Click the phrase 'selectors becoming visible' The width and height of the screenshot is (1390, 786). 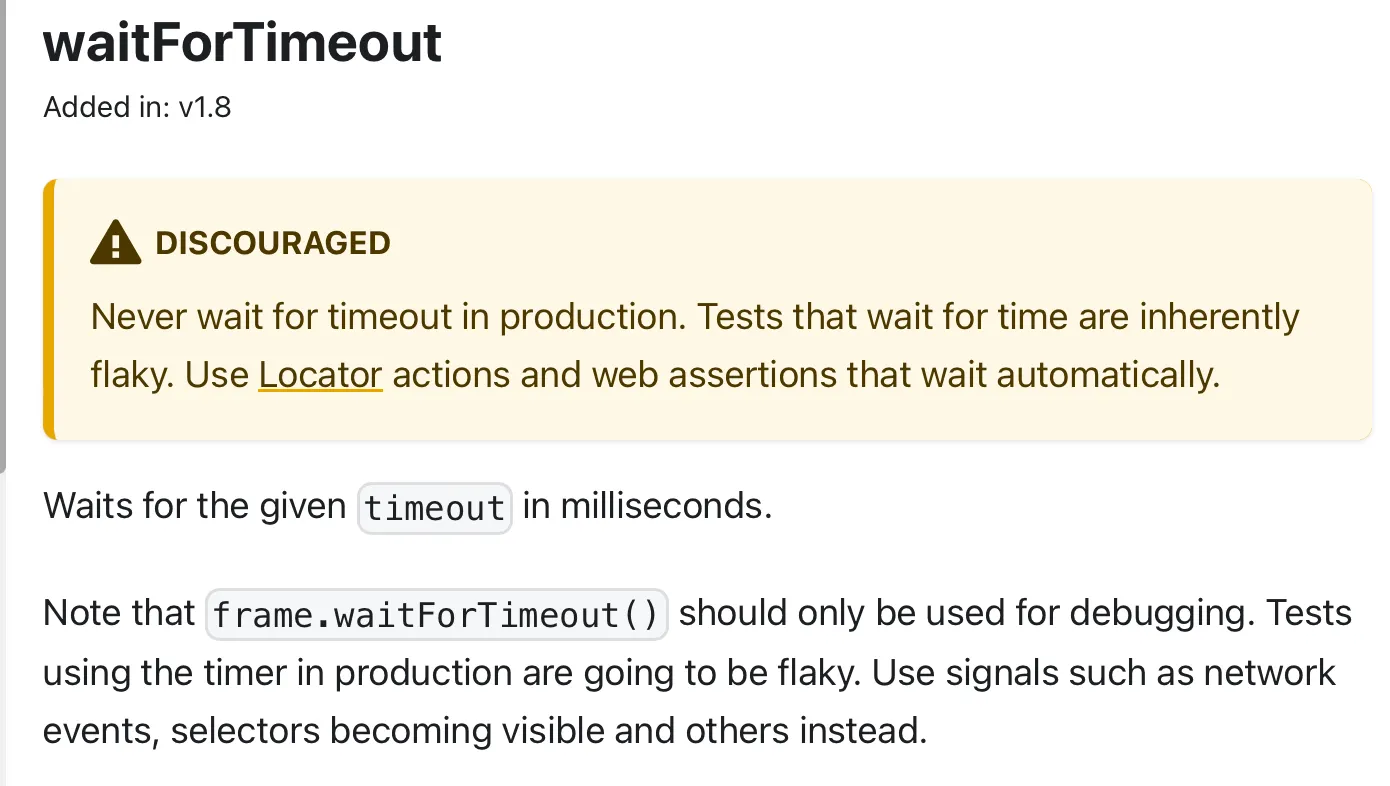(x=387, y=731)
